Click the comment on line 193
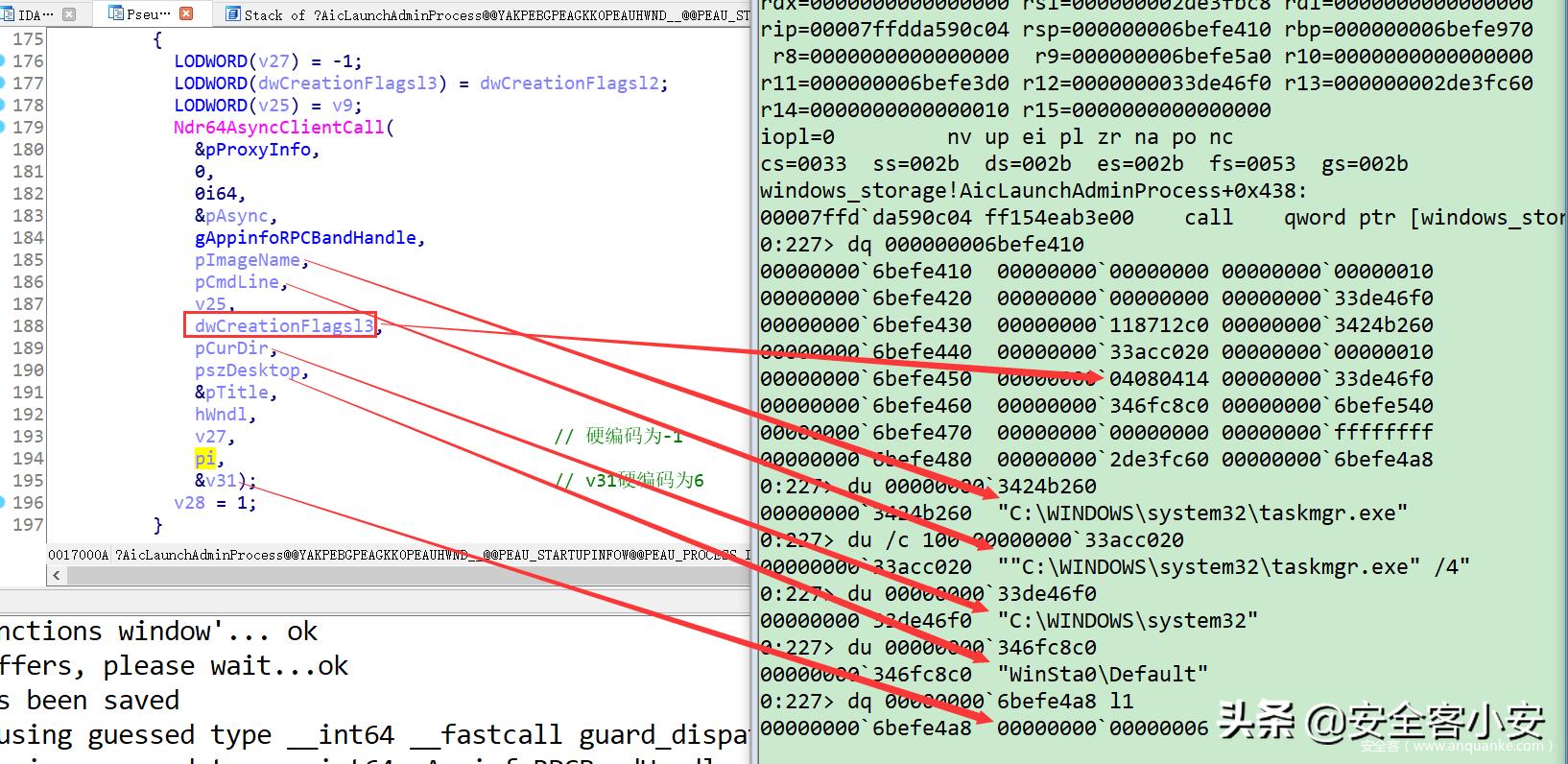The image size is (1568, 764). tap(619, 437)
